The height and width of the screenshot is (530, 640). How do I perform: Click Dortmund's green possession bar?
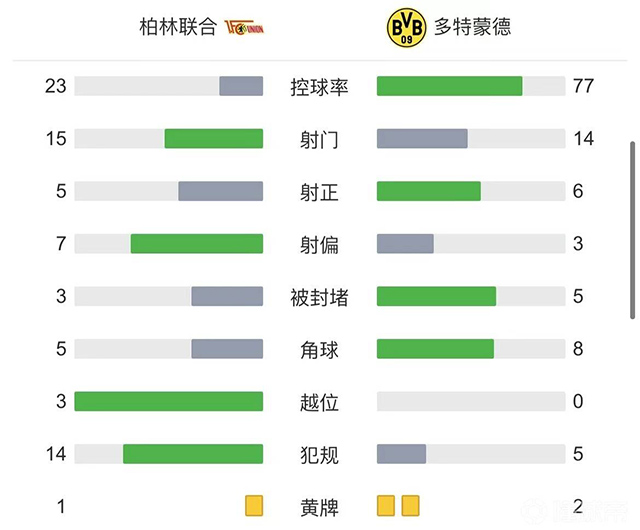click(x=449, y=86)
